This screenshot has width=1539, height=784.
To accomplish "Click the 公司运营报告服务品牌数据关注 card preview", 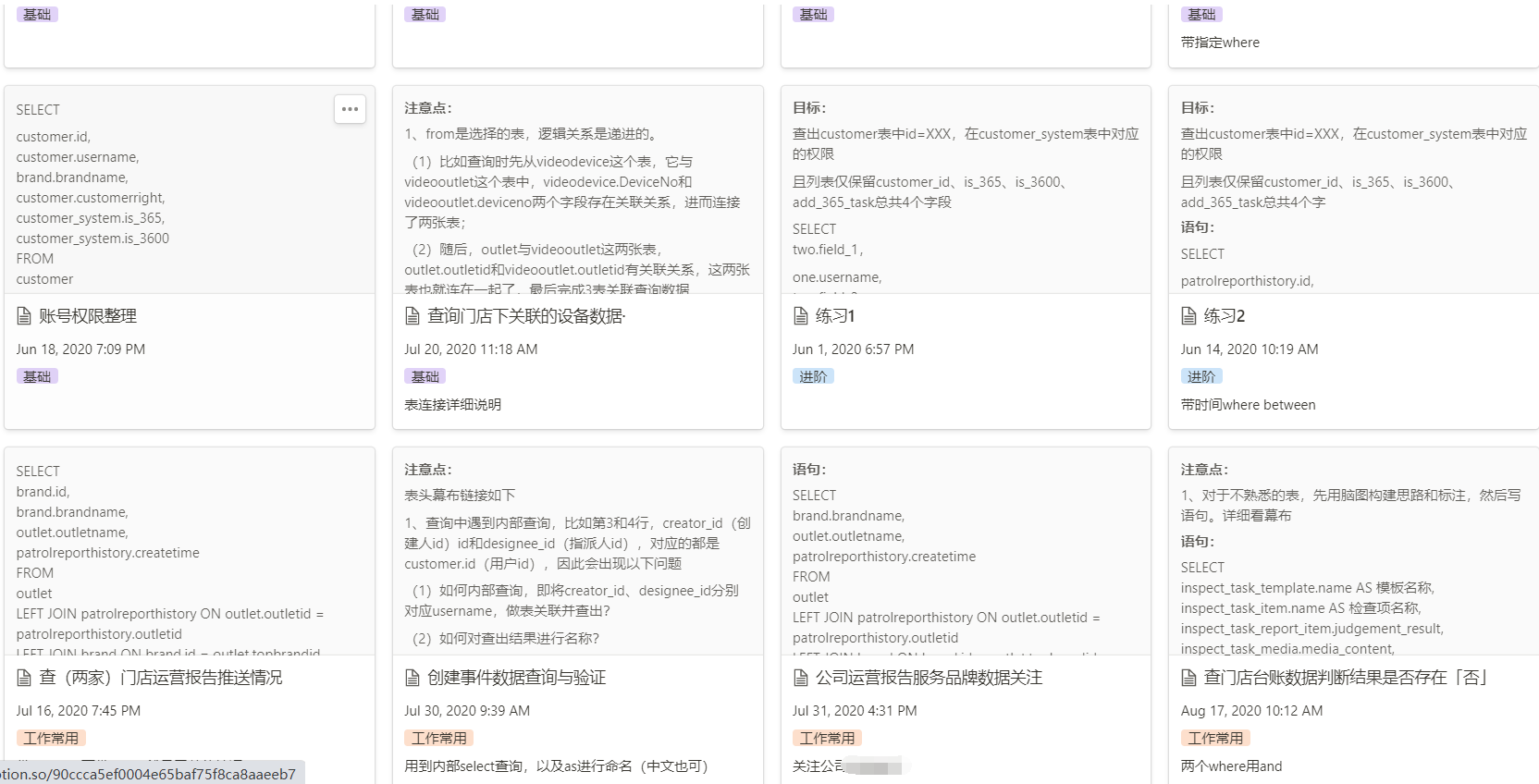I will [966, 551].
